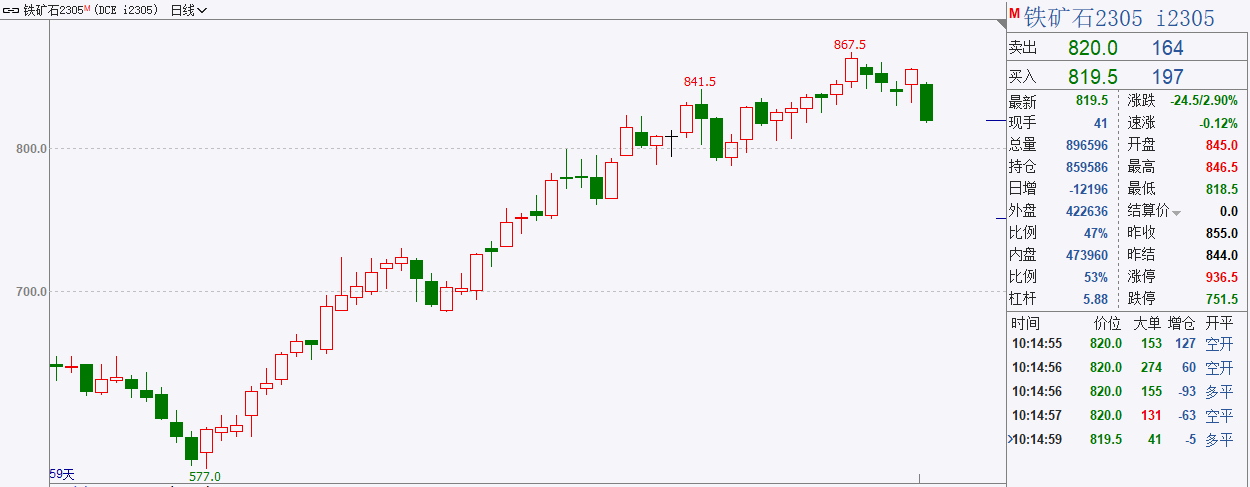
Task: Click the 867.5 high price label
Action: pos(850,45)
